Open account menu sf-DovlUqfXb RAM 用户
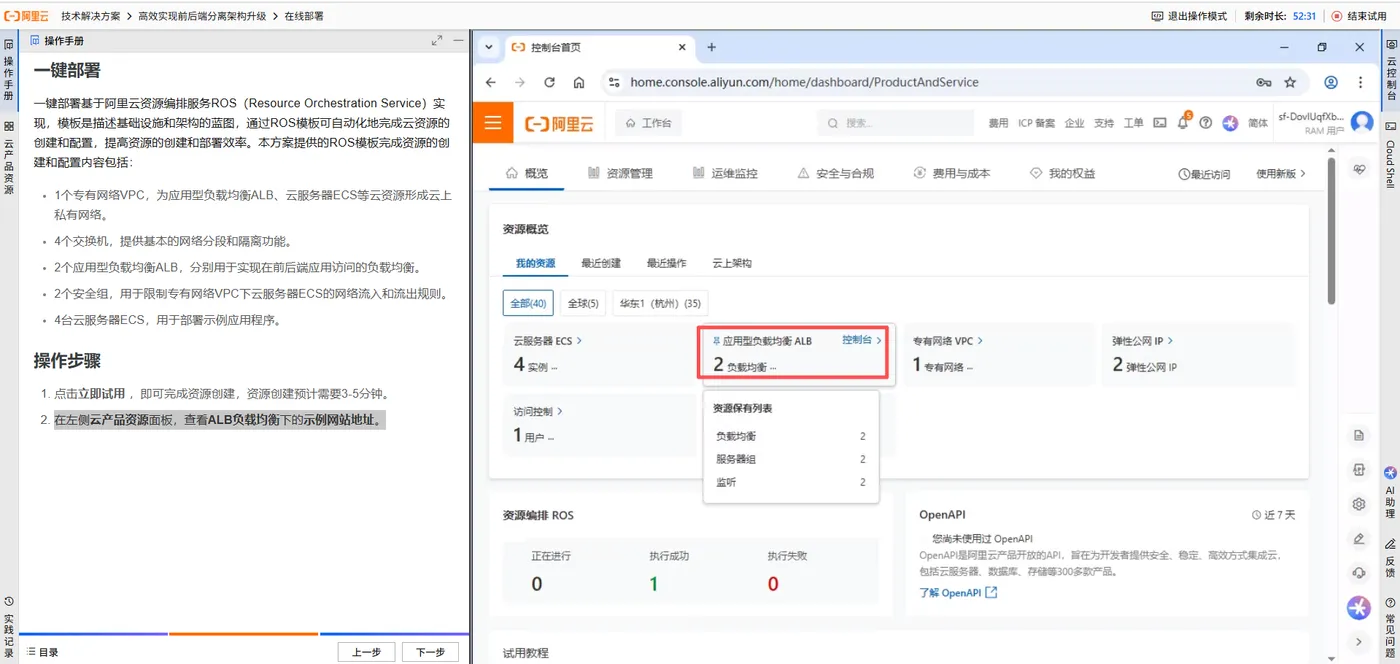The image size is (1400, 664). click(1311, 123)
